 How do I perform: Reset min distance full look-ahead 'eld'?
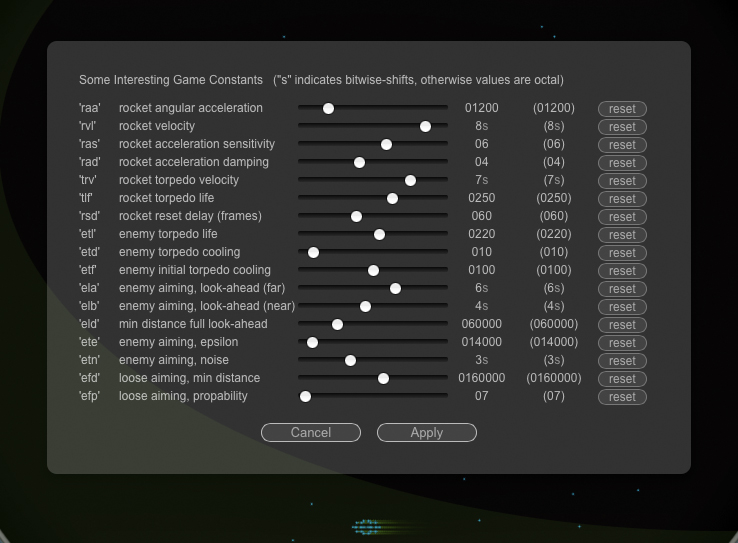[622, 325]
